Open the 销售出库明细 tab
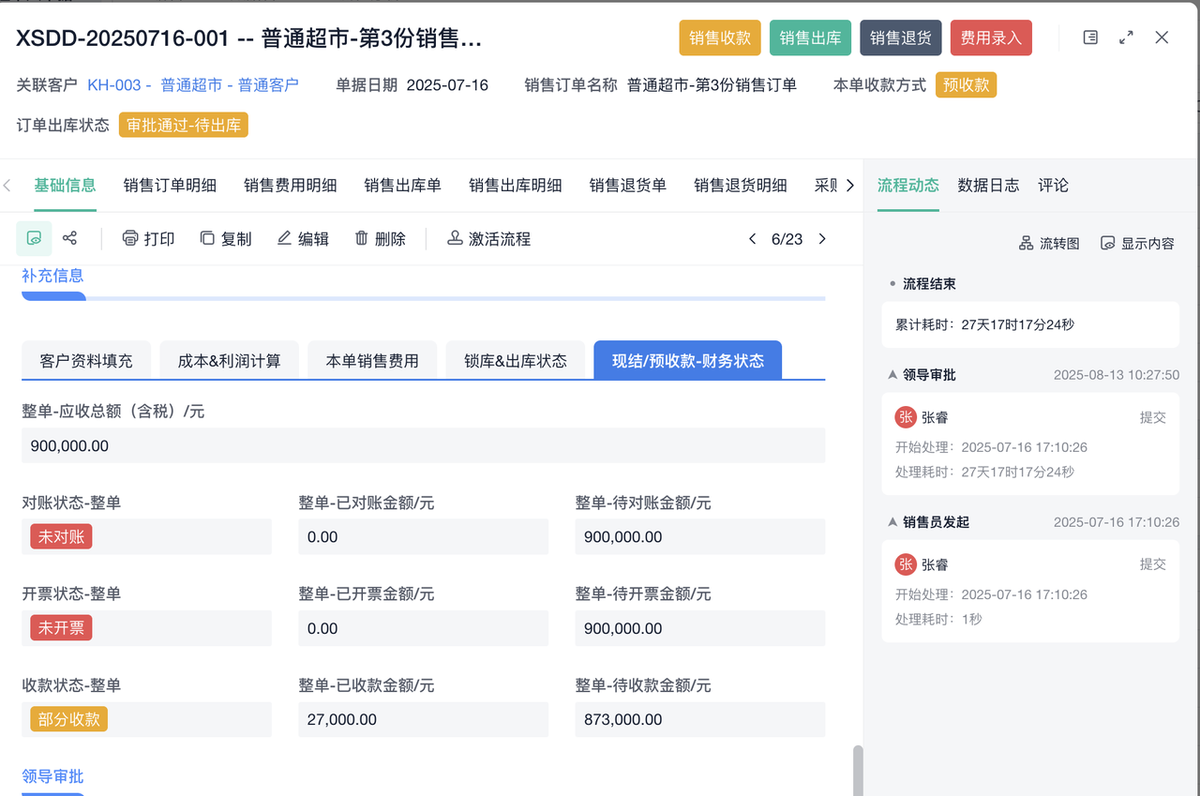 [515, 185]
